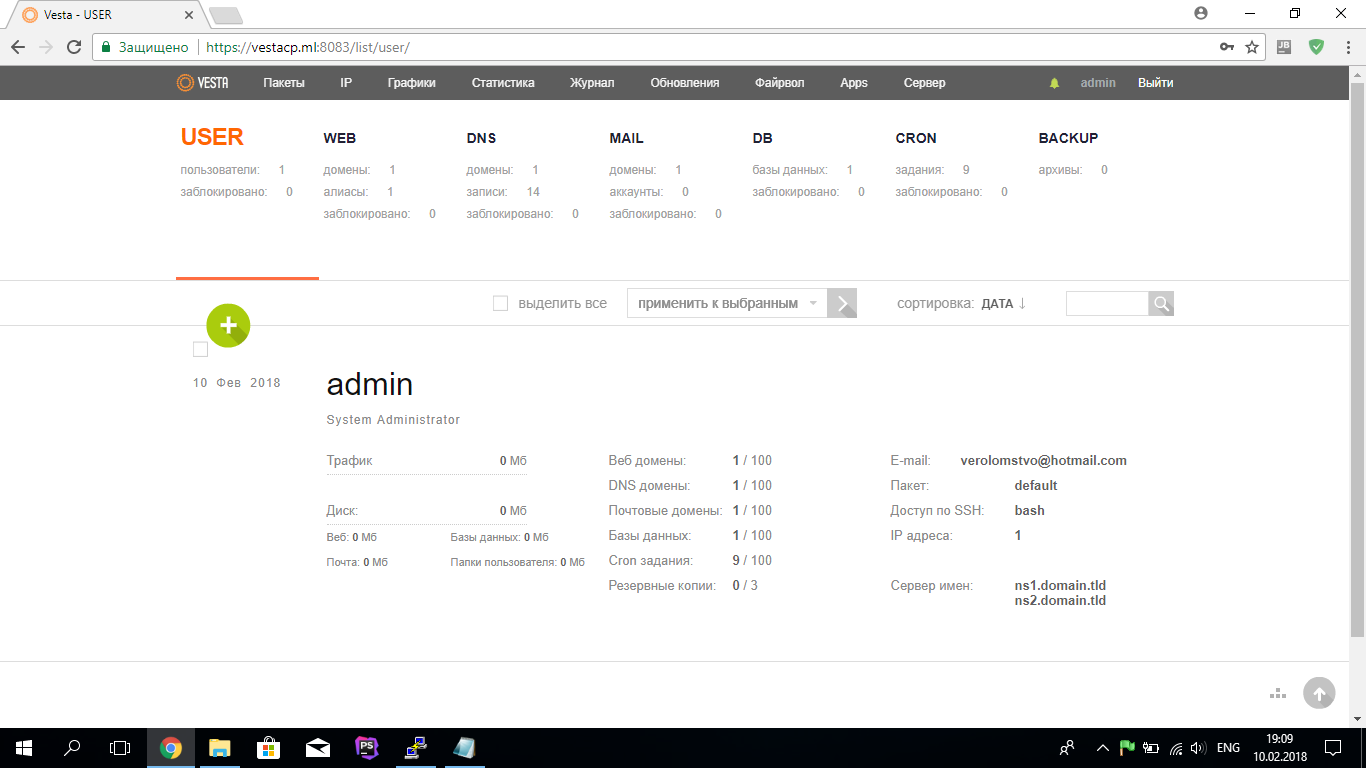Open Chrome from the Windows taskbar
Viewport: 1366px width, 768px height.
(171, 747)
